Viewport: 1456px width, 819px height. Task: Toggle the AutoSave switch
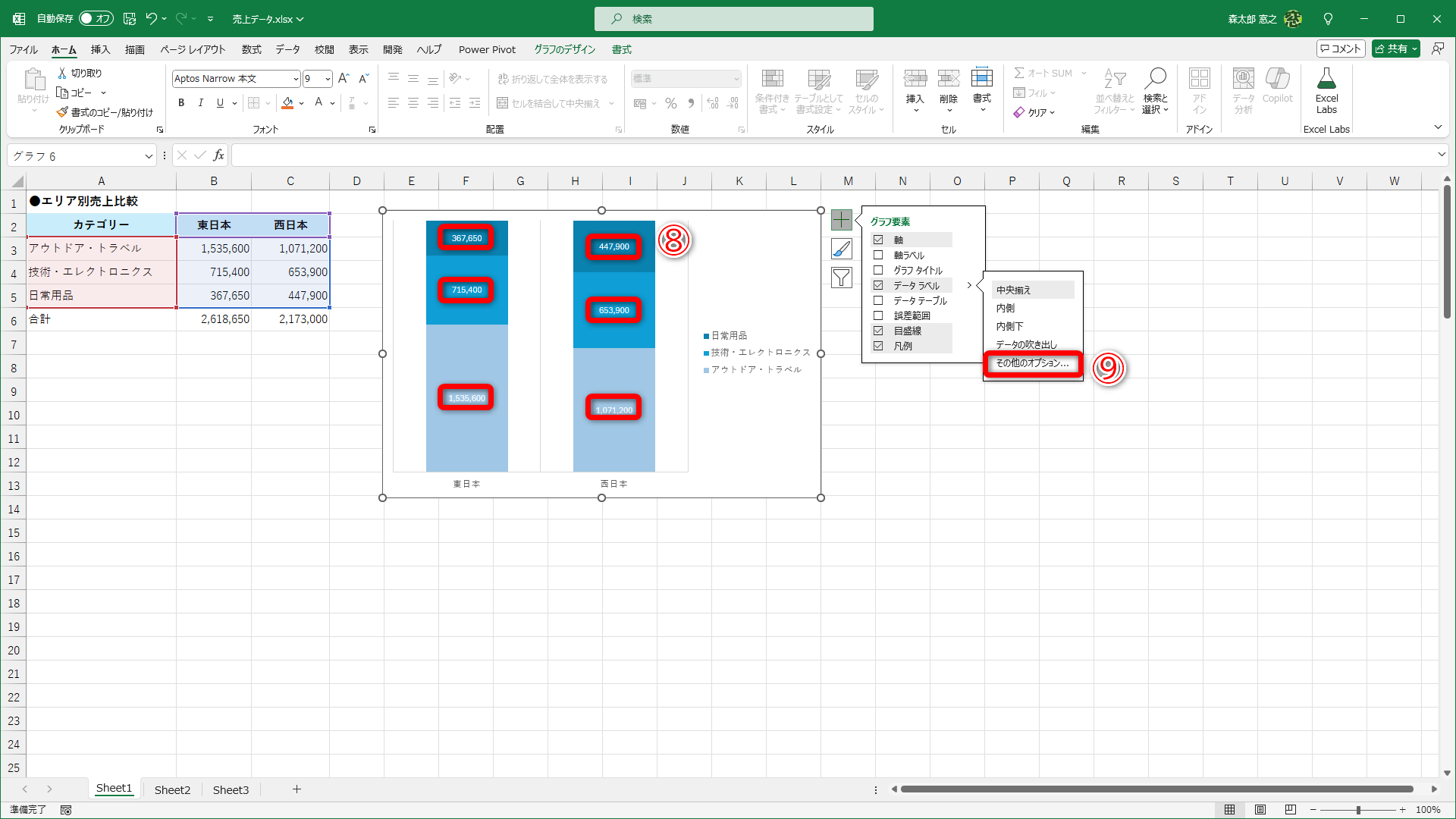click(96, 18)
